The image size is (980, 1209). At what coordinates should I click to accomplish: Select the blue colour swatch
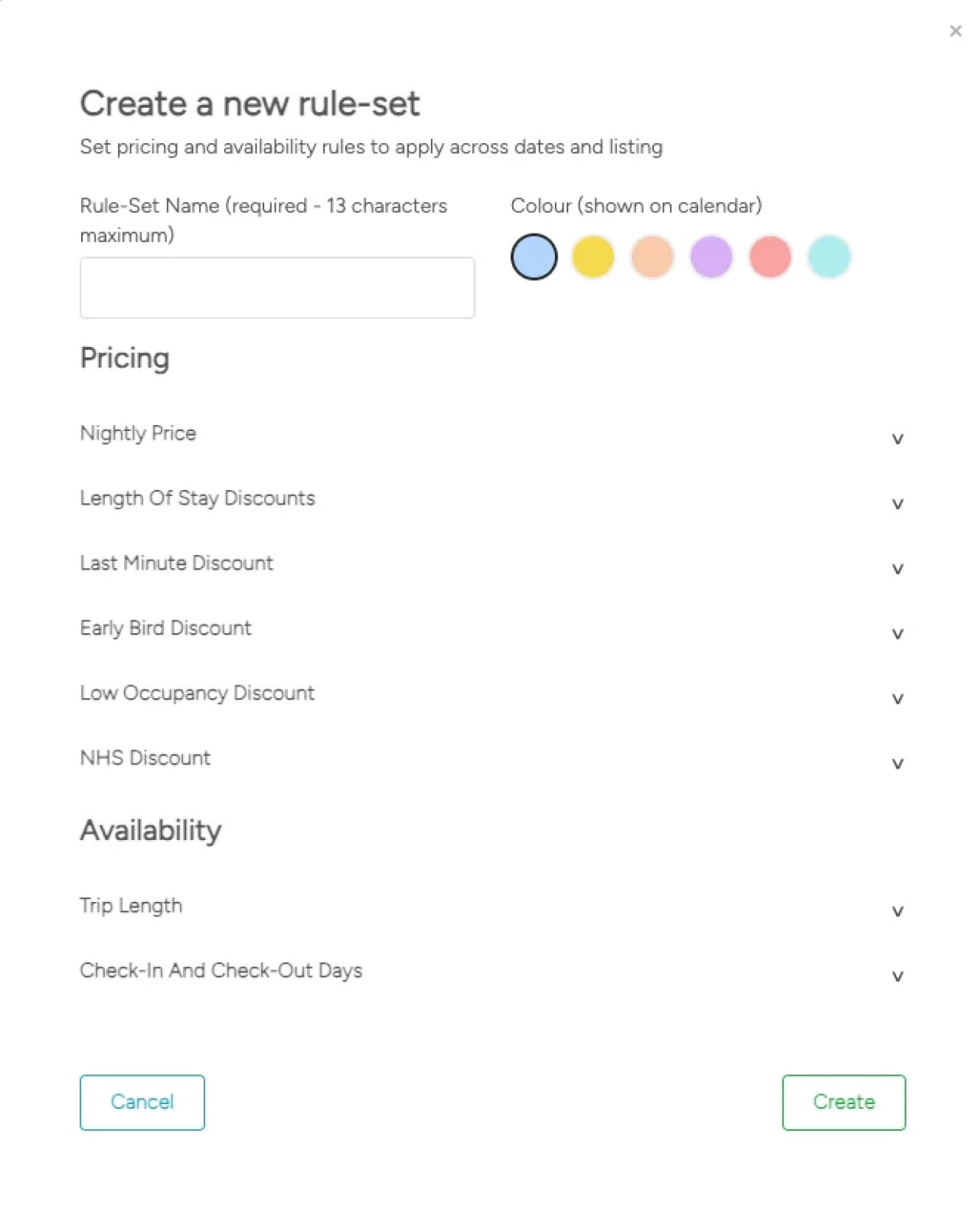tap(534, 257)
